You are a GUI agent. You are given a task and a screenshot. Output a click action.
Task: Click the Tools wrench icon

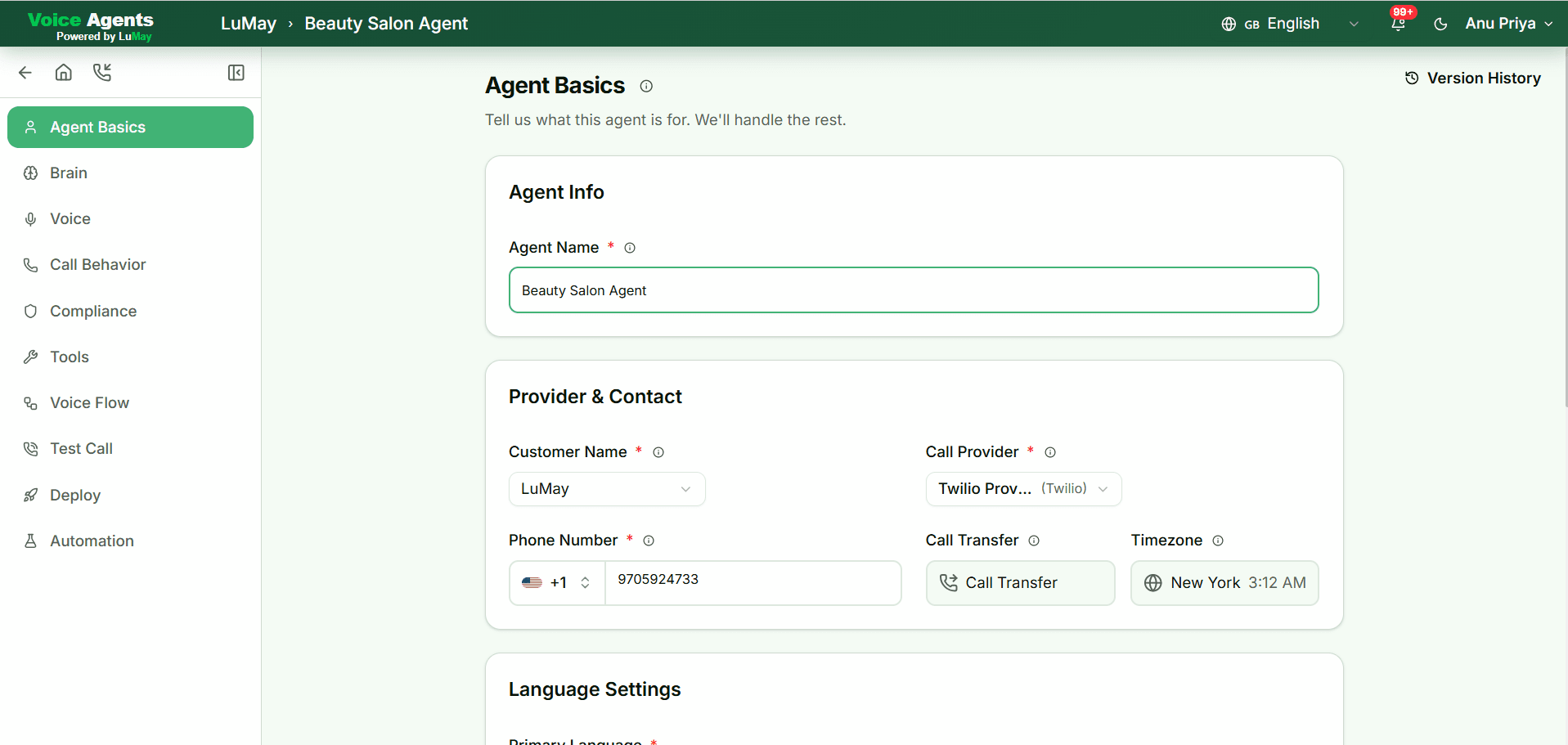(x=31, y=357)
